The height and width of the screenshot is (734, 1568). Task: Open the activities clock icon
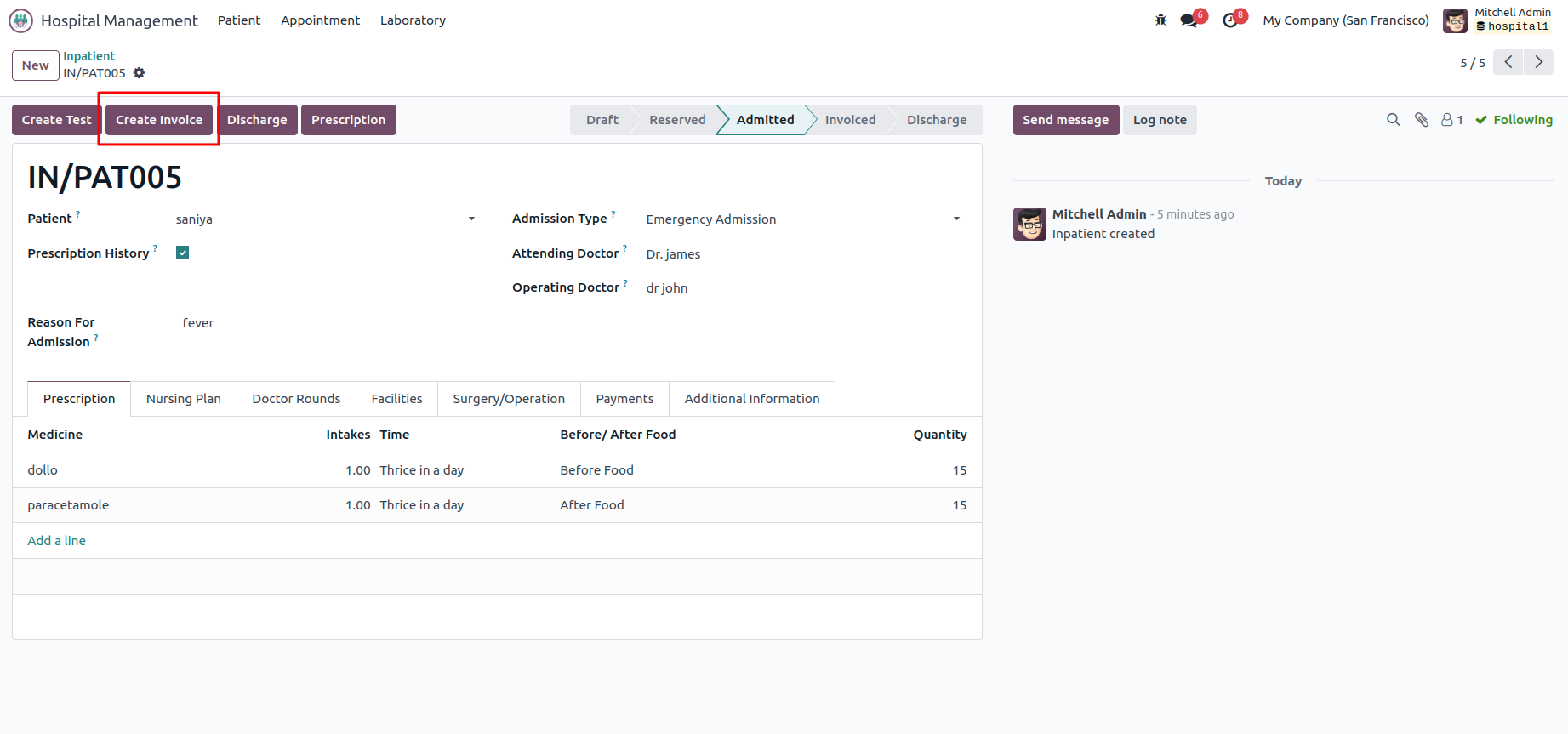pyautogui.click(x=1230, y=20)
